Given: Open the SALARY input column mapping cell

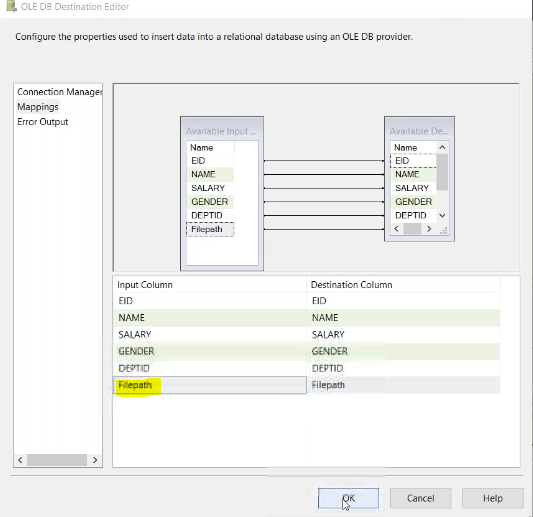Looking at the screenshot, I should [210, 334].
